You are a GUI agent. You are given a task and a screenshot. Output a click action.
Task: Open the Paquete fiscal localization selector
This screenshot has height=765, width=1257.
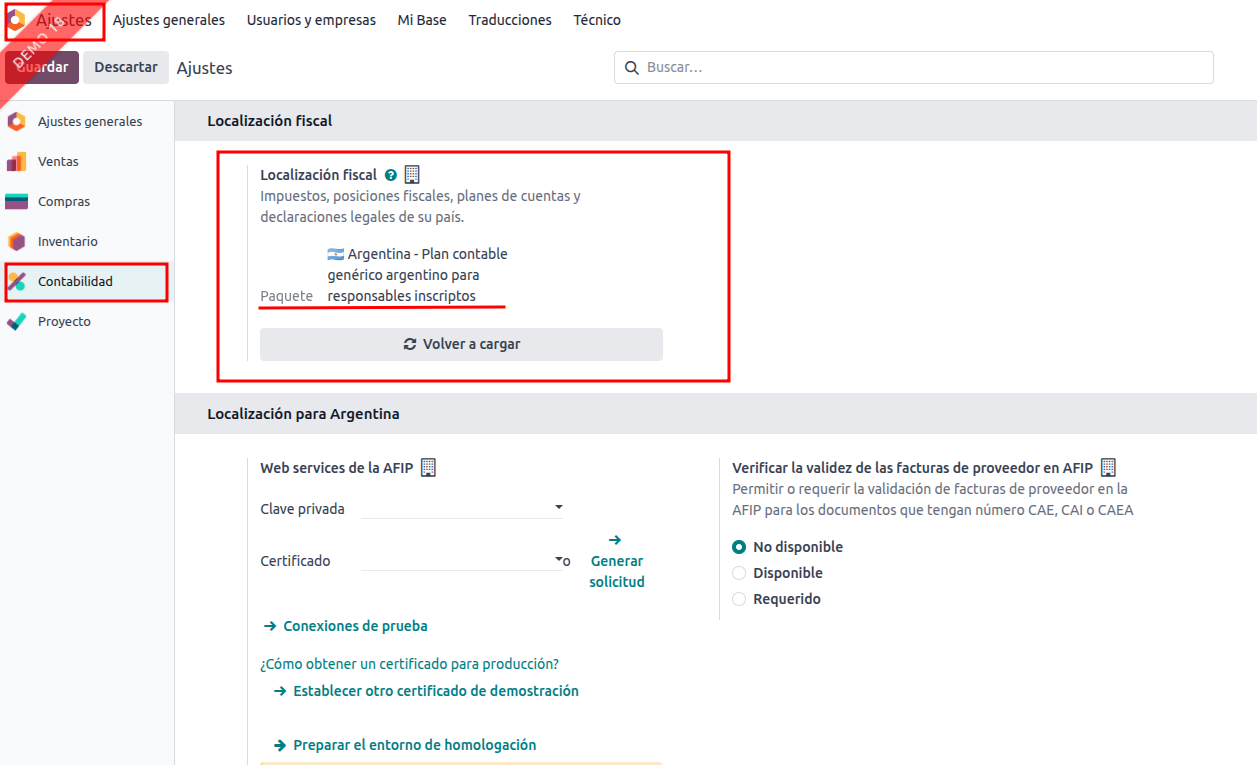point(417,275)
